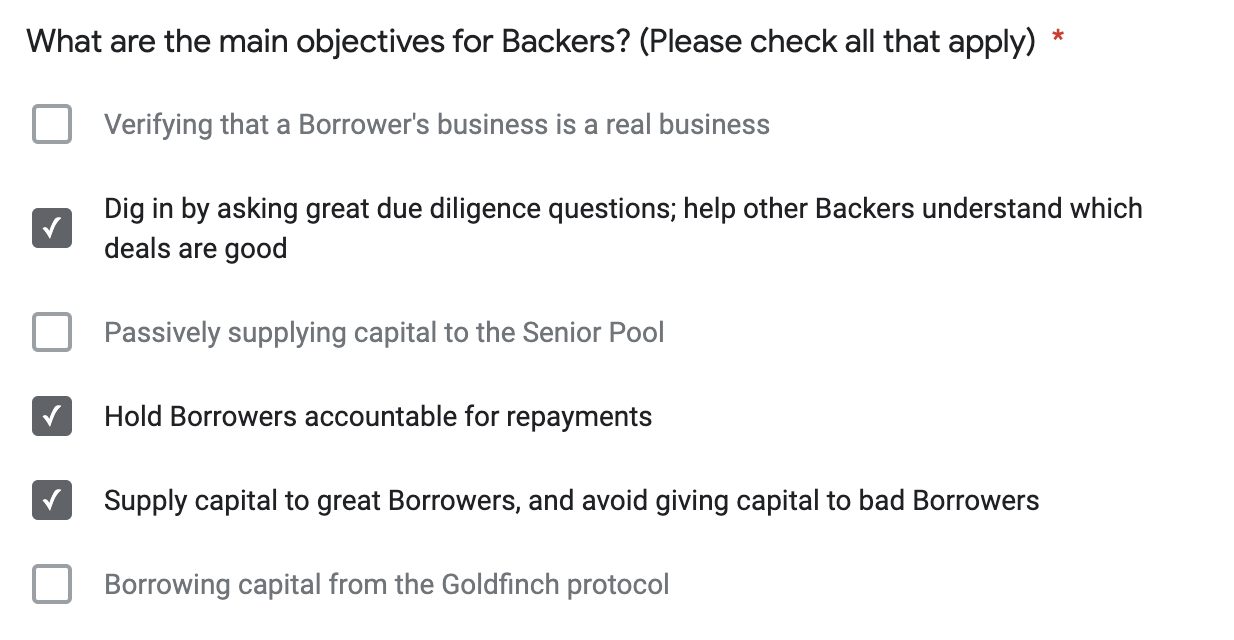Check the 'Verifying that a Borrower's business' checkbox

[x=52, y=124]
